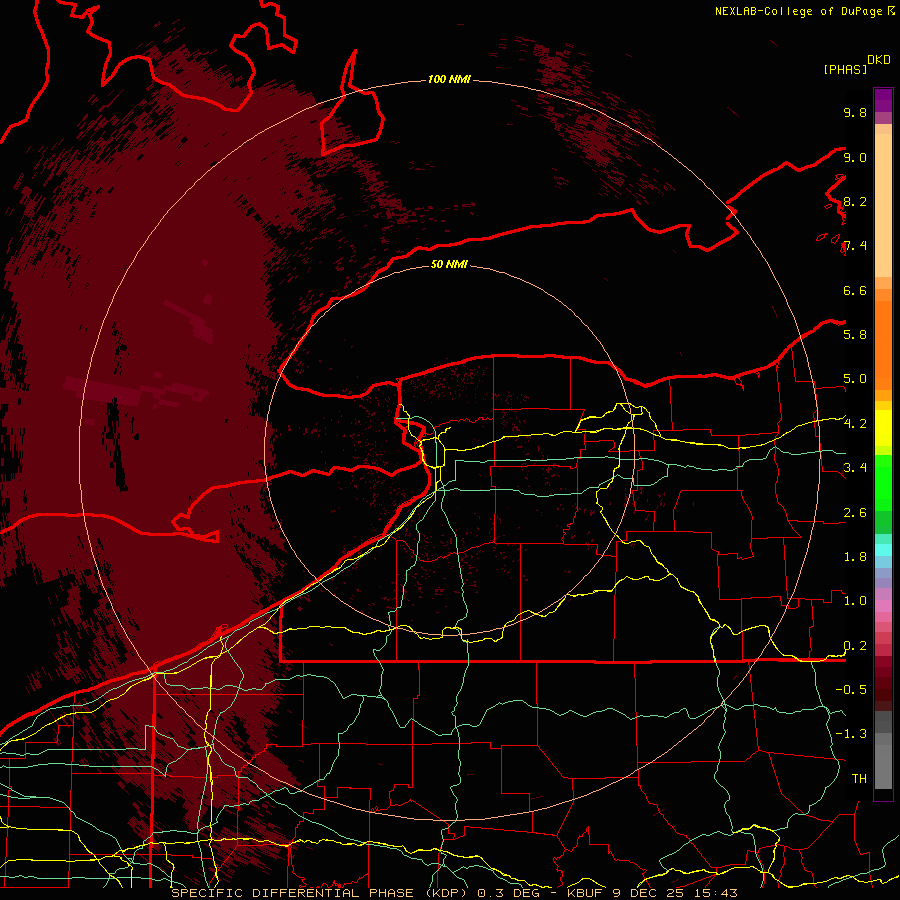This screenshot has height=900, width=900.
Task: Click the green segment of color bar
Action: click(883, 482)
